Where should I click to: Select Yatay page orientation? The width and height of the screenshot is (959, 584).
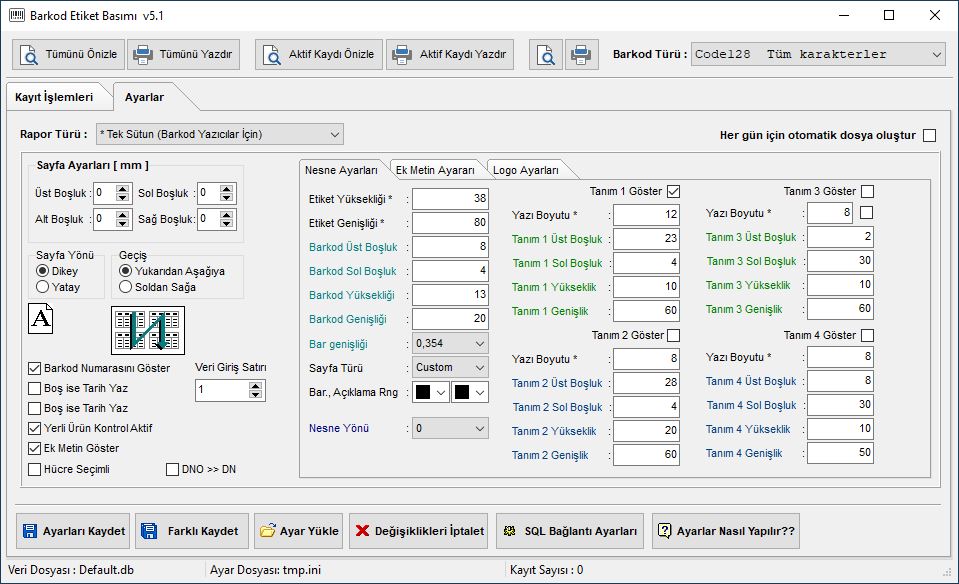[42, 287]
